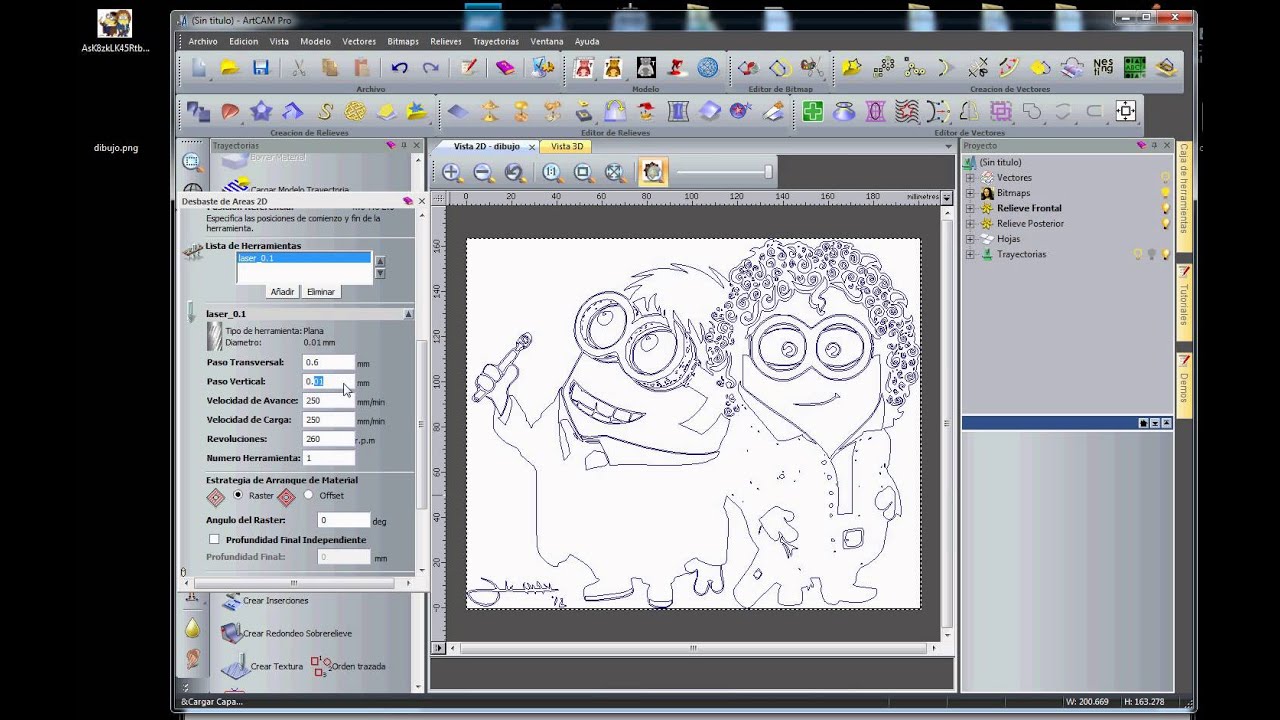Click the Velocidad de Avance input field

point(328,400)
